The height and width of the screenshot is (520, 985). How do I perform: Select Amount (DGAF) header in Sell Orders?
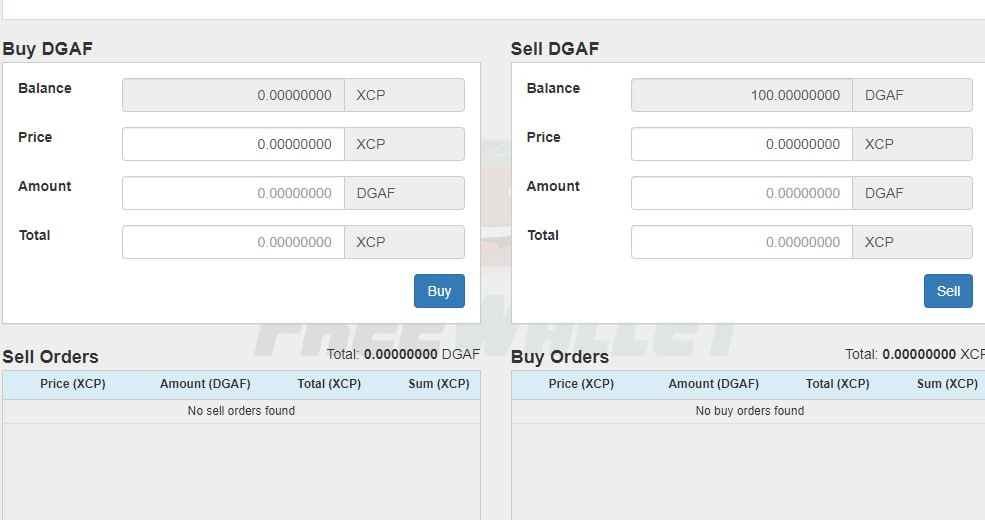coord(205,384)
